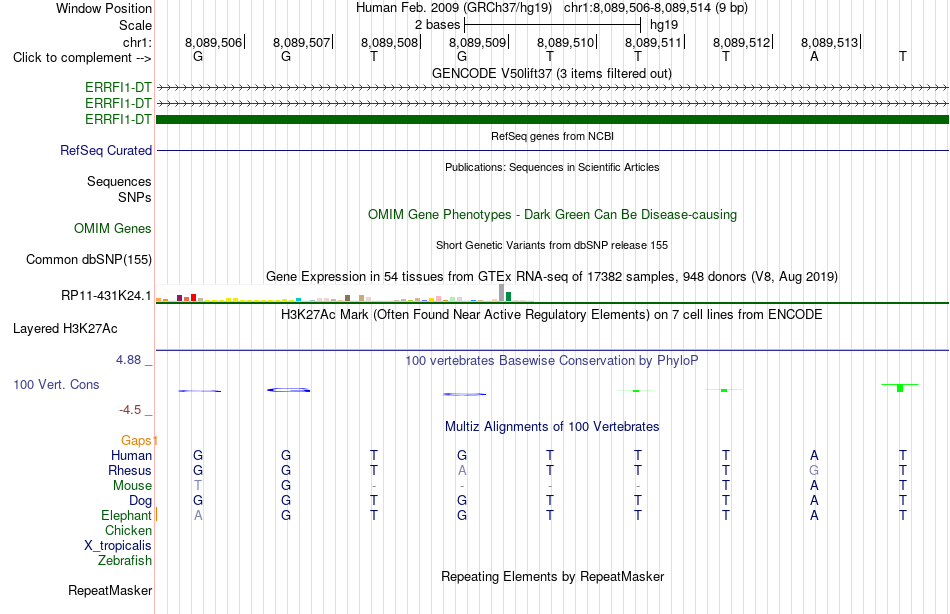The height and width of the screenshot is (614, 950).
Task: Click the "2 bases" scale text
Action: click(x=437, y=25)
